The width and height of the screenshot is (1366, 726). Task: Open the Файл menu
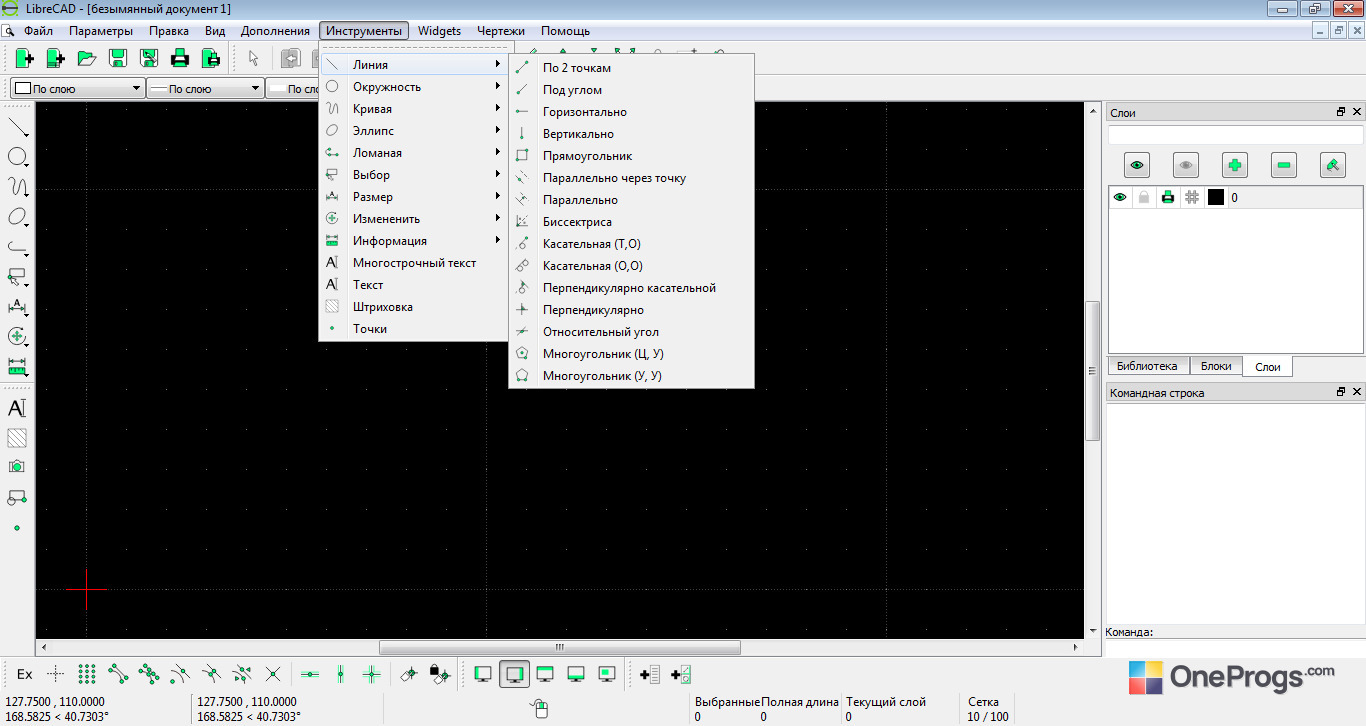pyautogui.click(x=39, y=31)
